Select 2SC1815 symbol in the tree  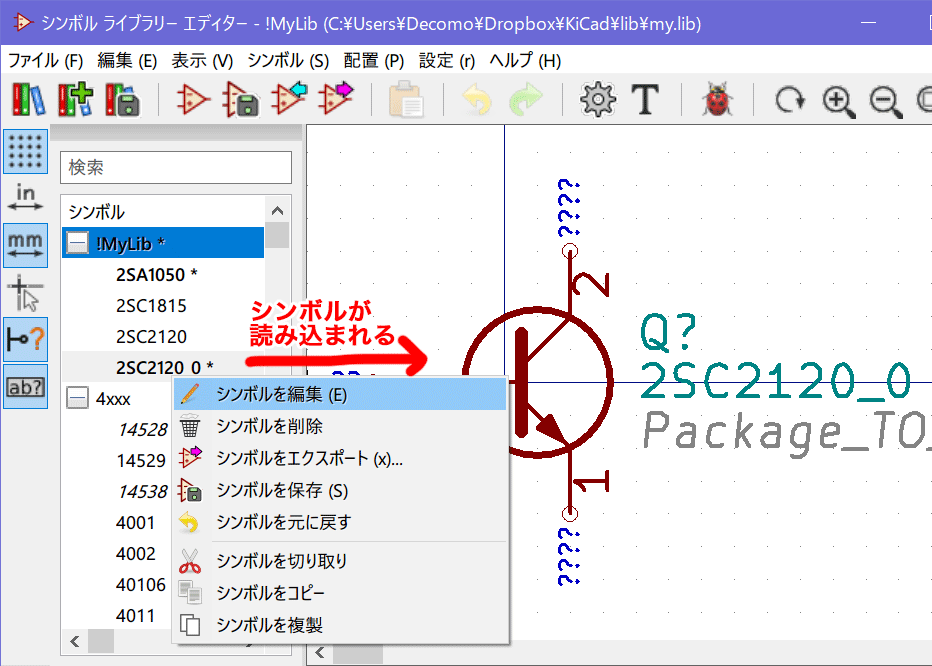click(x=151, y=305)
